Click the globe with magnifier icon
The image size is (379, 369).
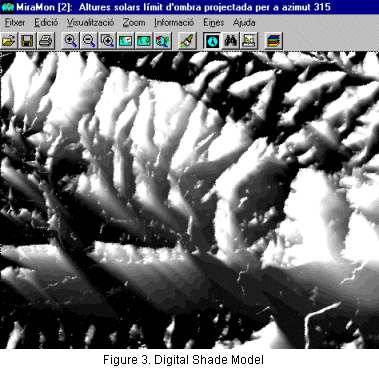click(163, 41)
